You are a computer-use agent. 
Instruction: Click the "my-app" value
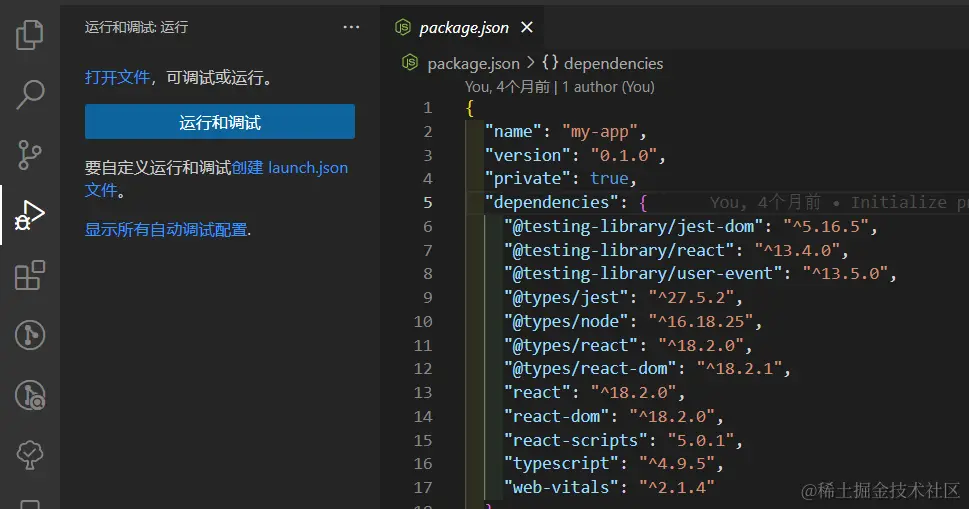[x=599, y=132]
